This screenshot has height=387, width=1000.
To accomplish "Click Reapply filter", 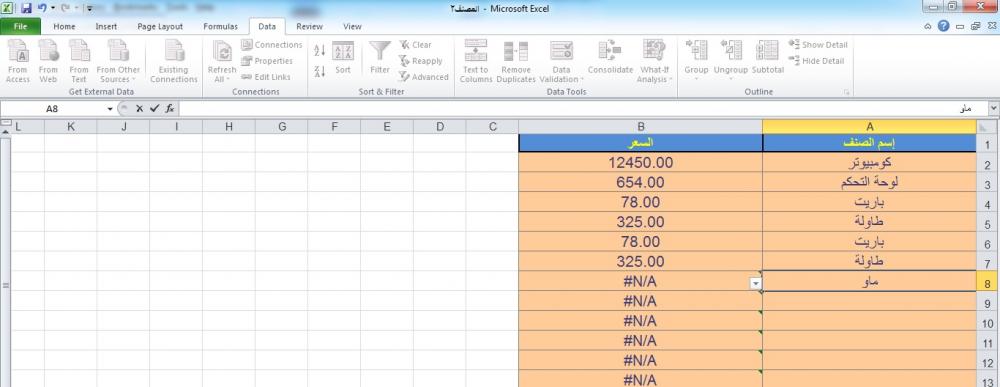I will tap(421, 61).
